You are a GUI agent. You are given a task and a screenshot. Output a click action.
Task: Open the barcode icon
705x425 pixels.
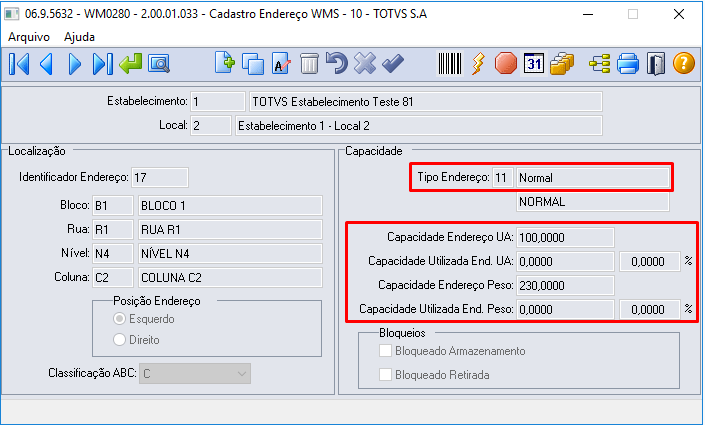(x=450, y=64)
